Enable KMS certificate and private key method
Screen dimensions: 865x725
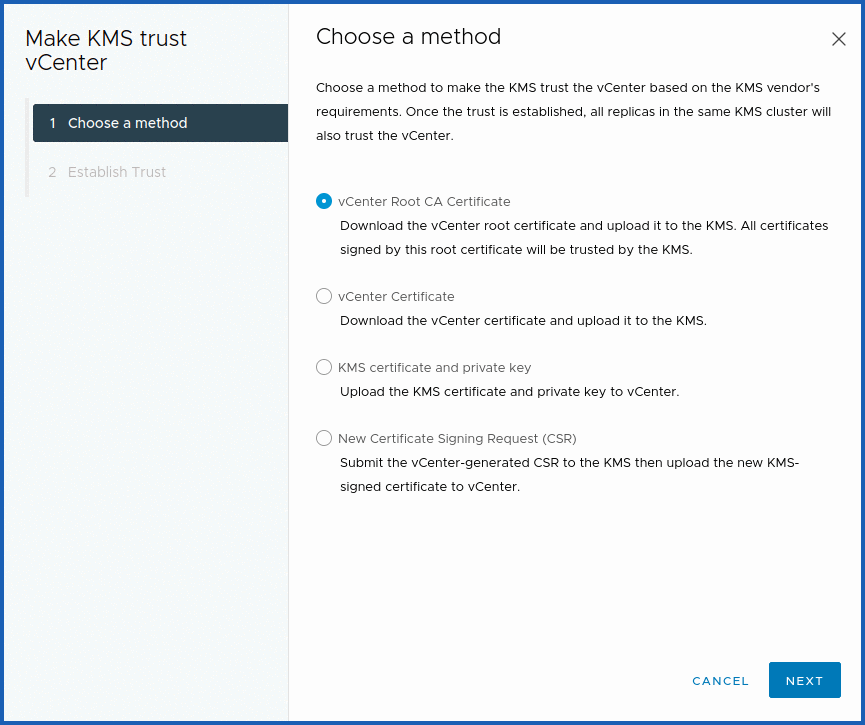(x=323, y=367)
